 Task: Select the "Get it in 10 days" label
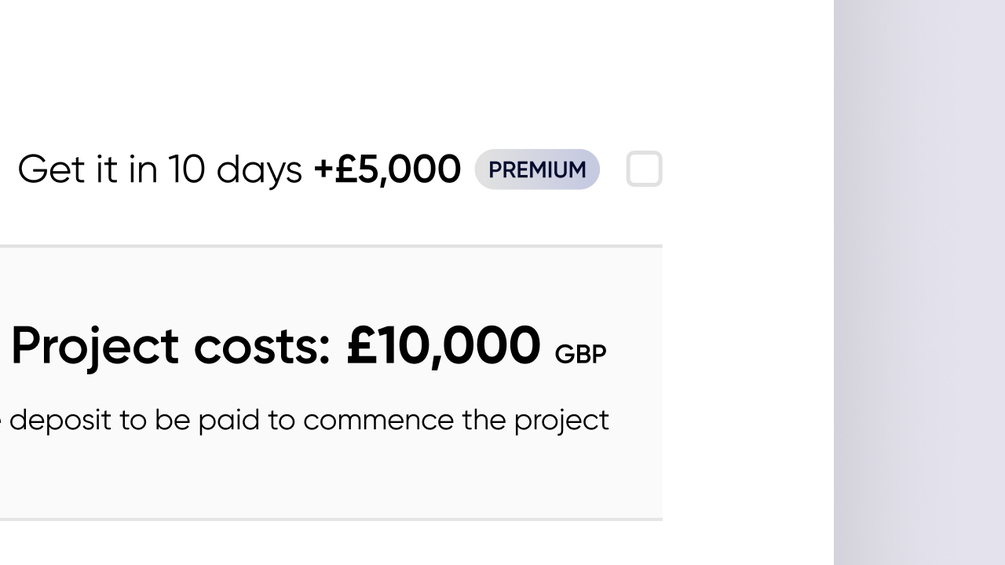tap(160, 170)
